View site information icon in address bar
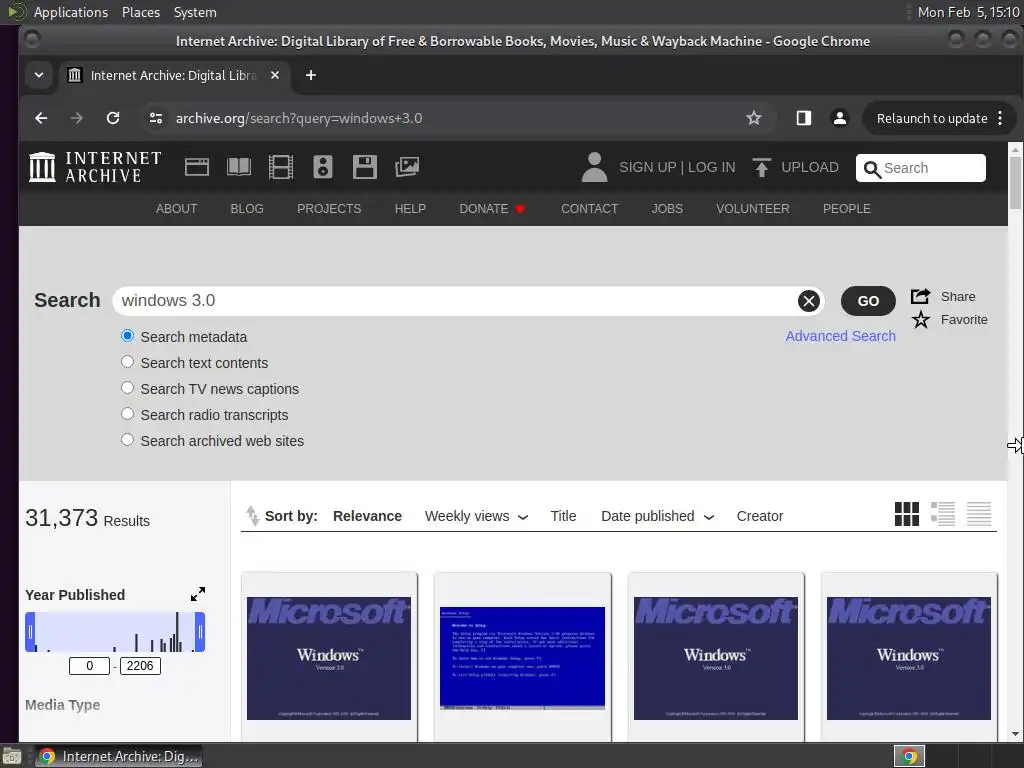The width and height of the screenshot is (1024, 768). click(155, 118)
